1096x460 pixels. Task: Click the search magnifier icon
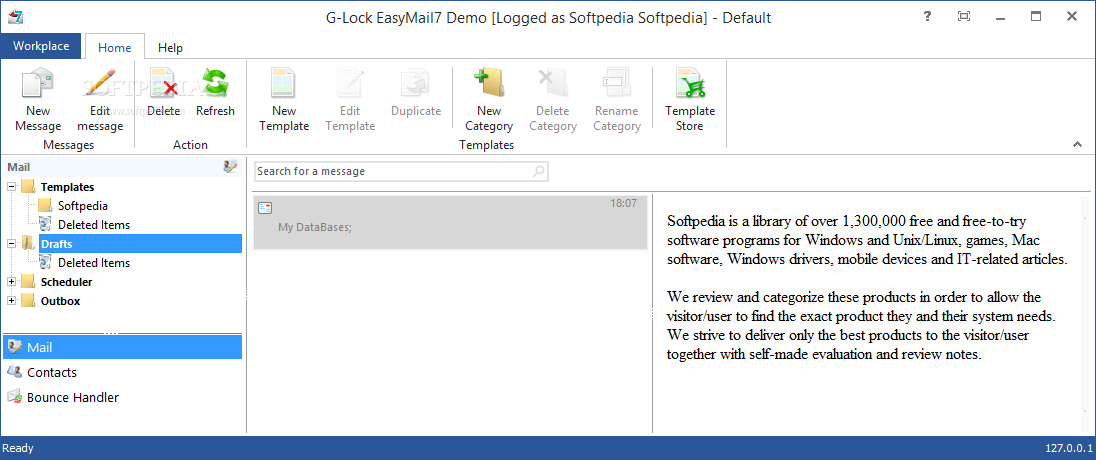tap(539, 171)
